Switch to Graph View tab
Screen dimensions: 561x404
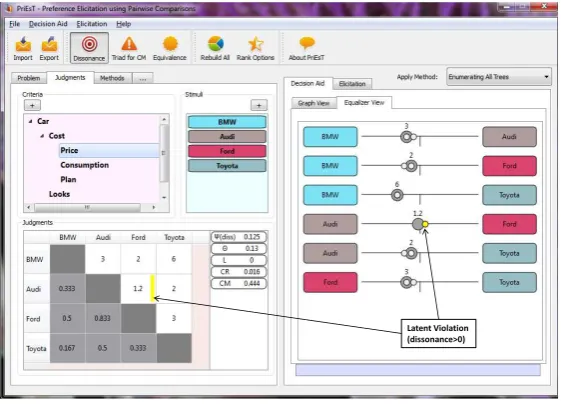pyautogui.click(x=314, y=103)
